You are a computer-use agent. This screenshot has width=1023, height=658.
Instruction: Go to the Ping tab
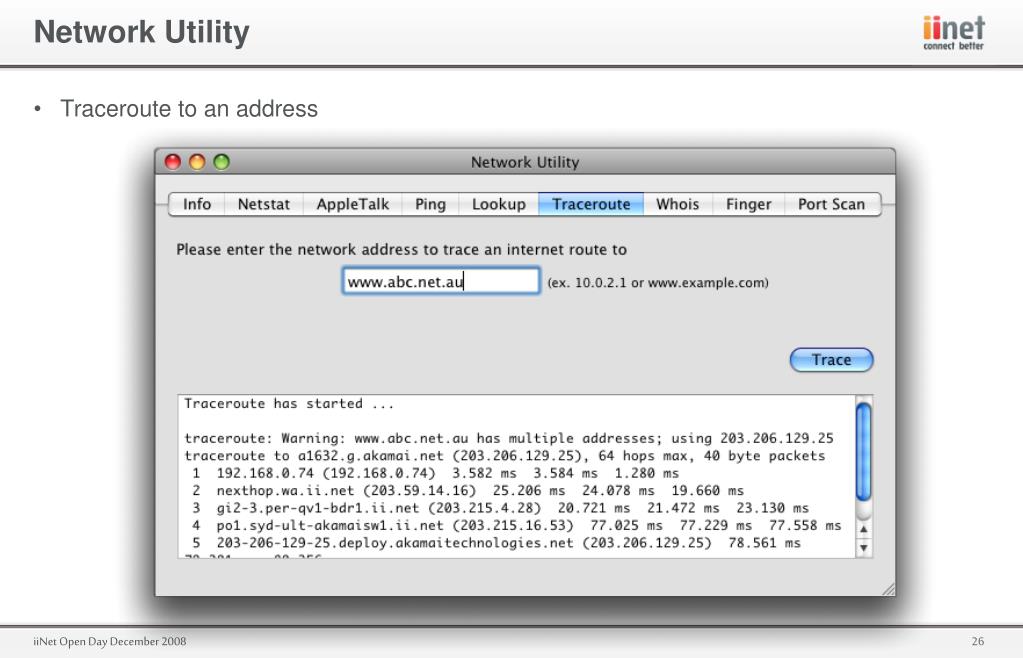(431, 204)
